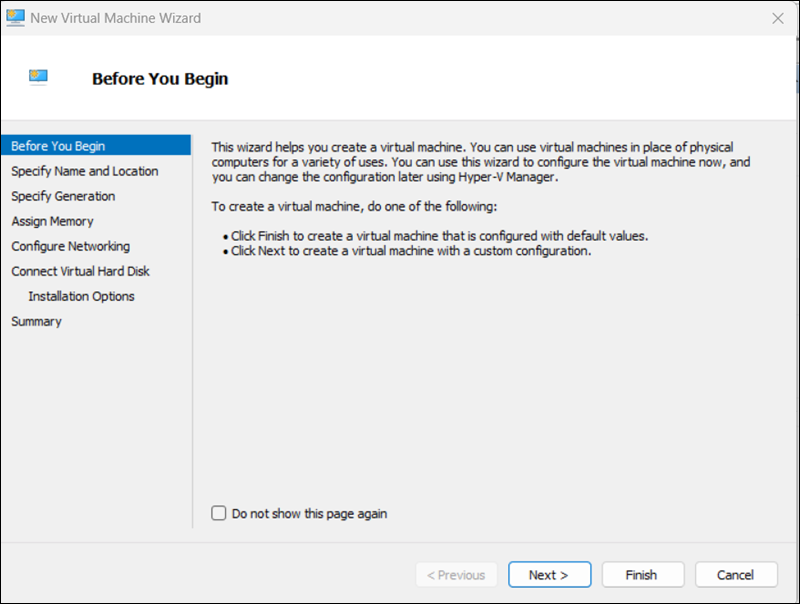Select Configure Networking step
Image resolution: width=800 pixels, height=604 pixels.
tap(70, 246)
